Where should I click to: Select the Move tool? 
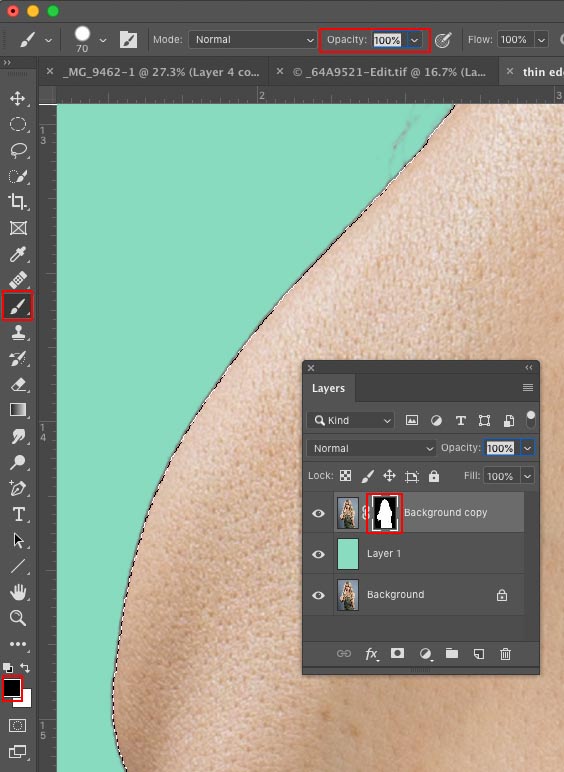click(x=18, y=98)
